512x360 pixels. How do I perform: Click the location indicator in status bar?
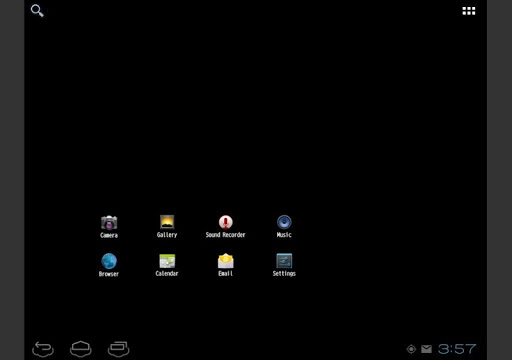tap(411, 349)
